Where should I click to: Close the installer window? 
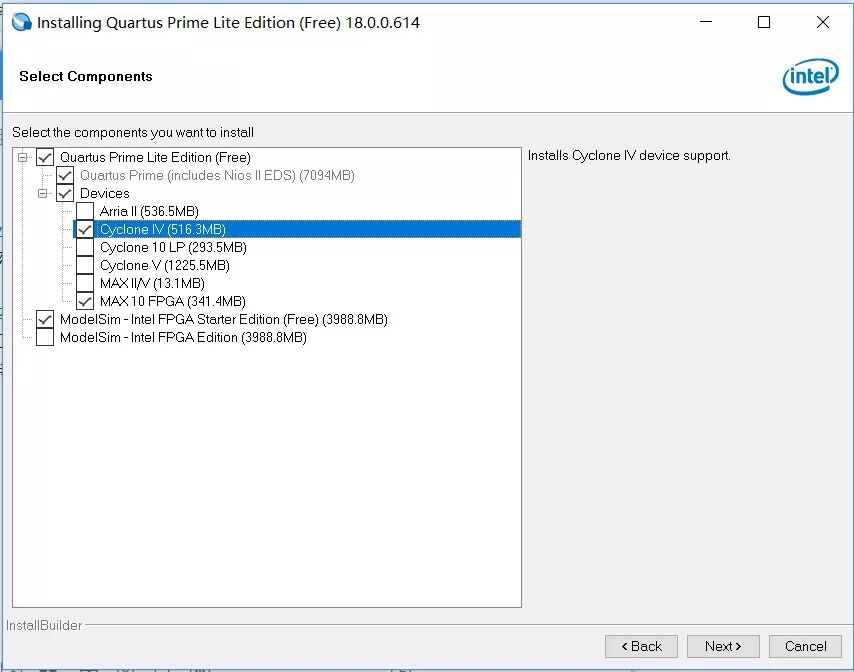(x=823, y=22)
